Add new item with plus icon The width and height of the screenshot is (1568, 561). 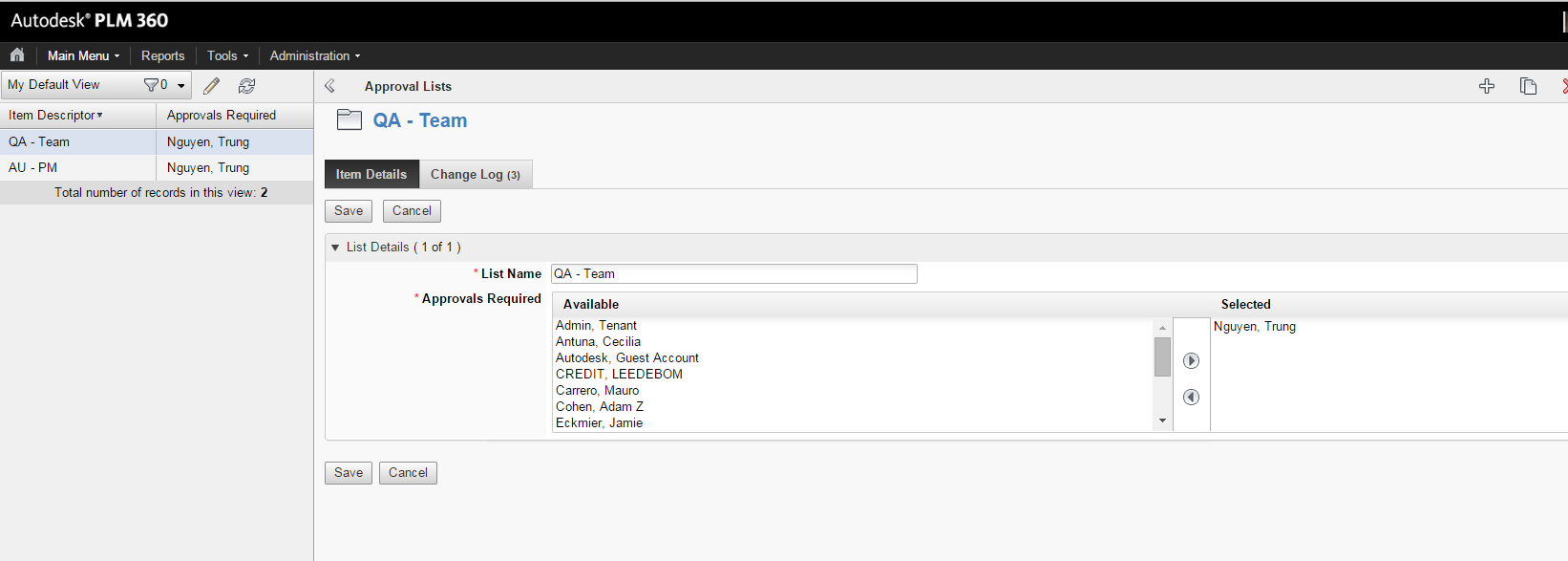(x=1487, y=86)
